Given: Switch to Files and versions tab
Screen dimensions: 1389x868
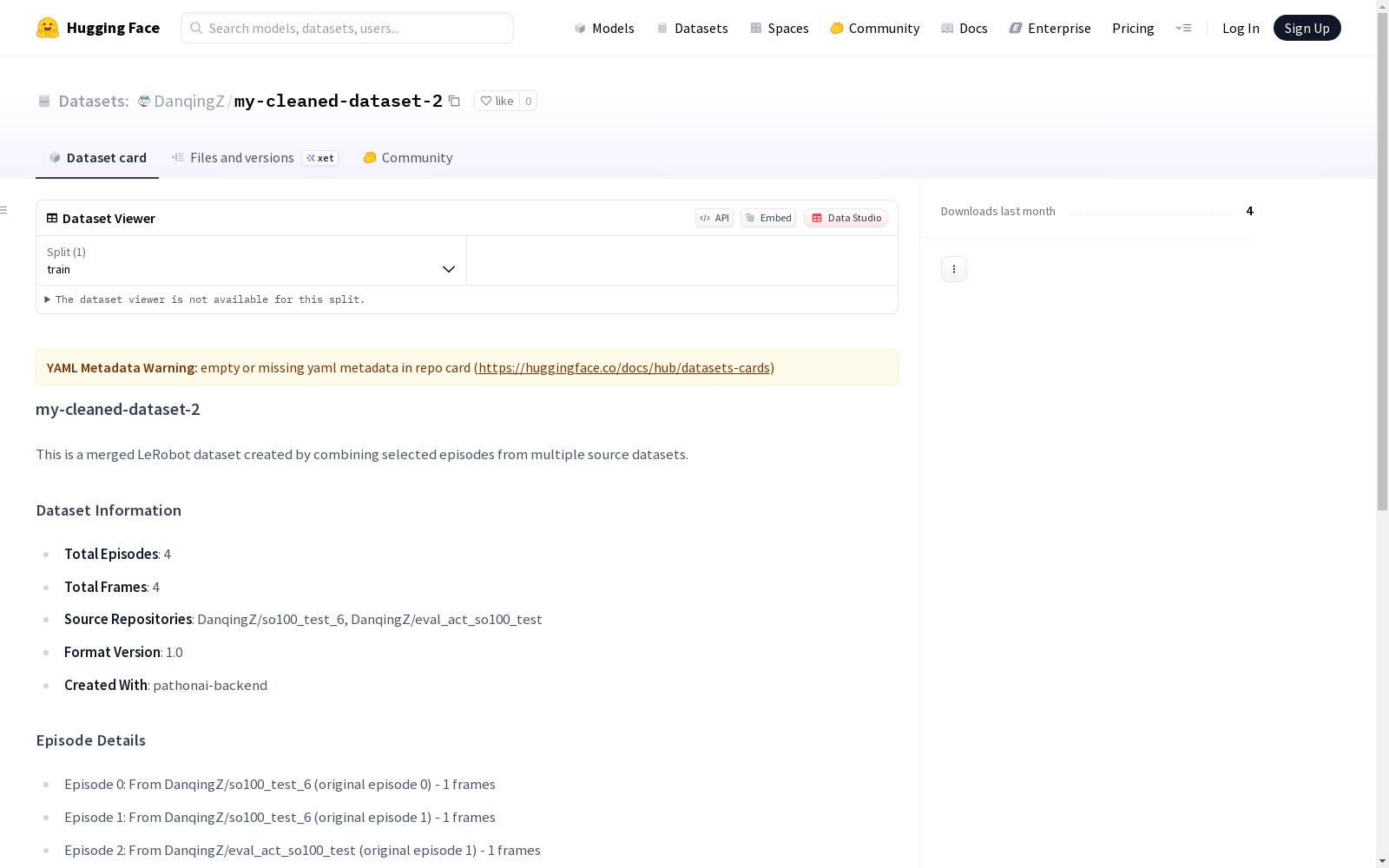Looking at the screenshot, I should click(x=254, y=158).
